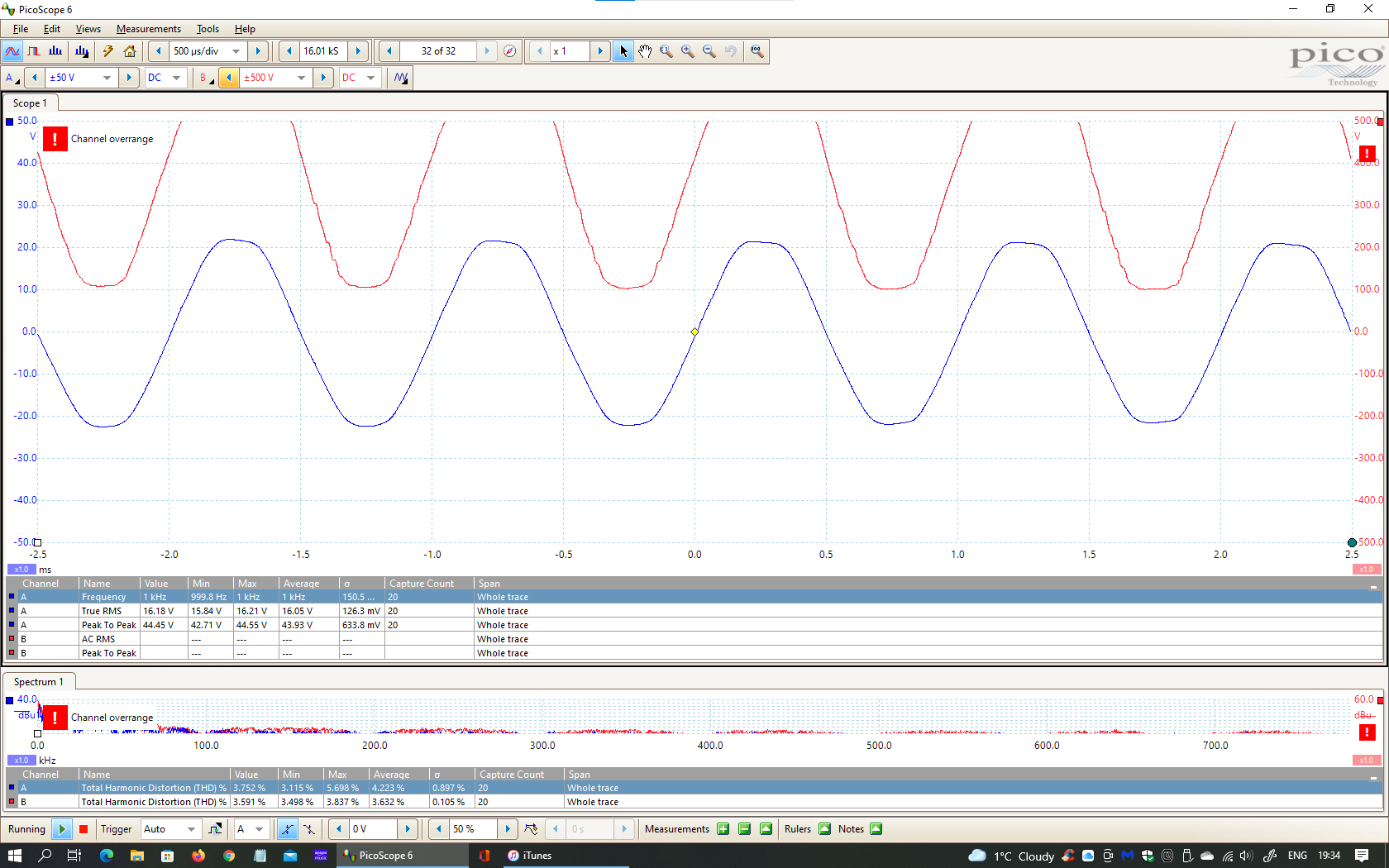Click the post-trigger delay icon
This screenshot has width=1389, height=868.
531,829
